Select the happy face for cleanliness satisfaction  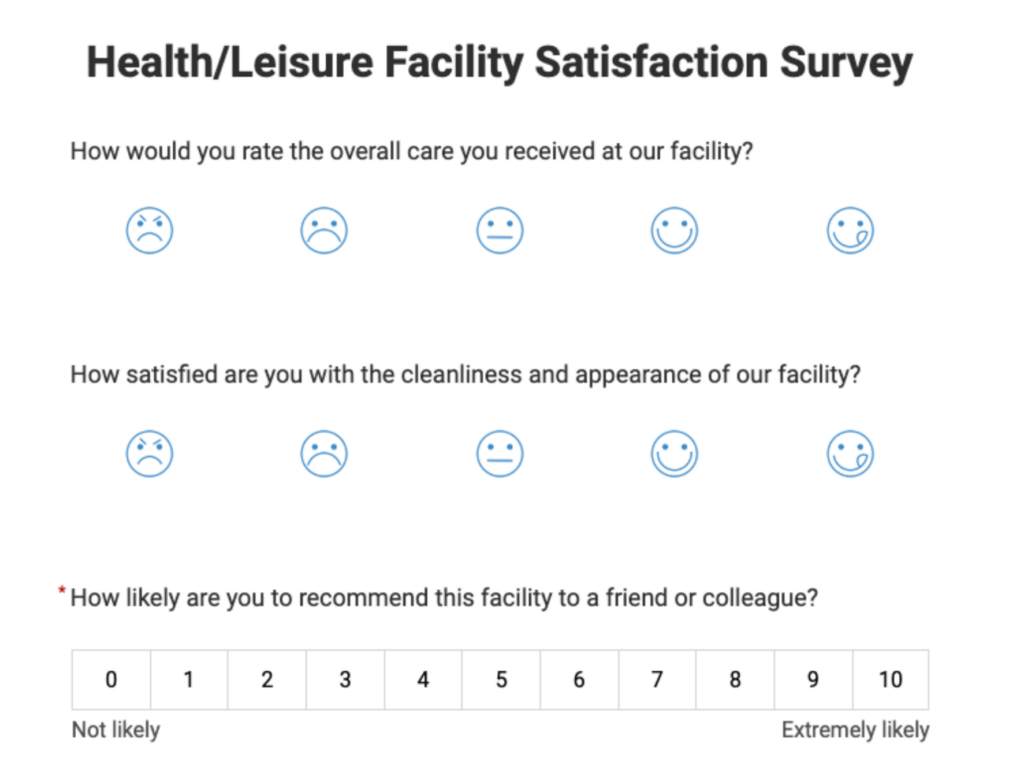pos(674,452)
